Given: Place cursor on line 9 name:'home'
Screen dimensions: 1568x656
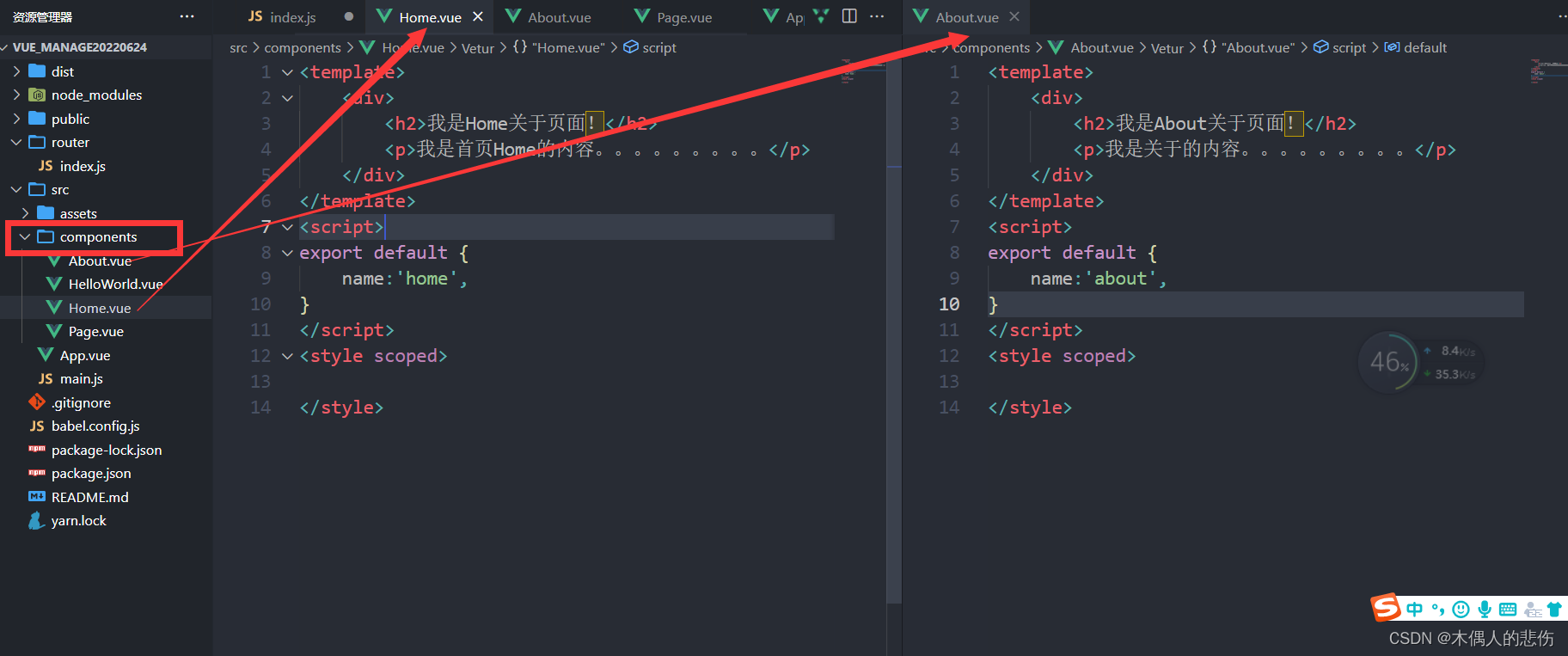Looking at the screenshot, I should [x=405, y=279].
